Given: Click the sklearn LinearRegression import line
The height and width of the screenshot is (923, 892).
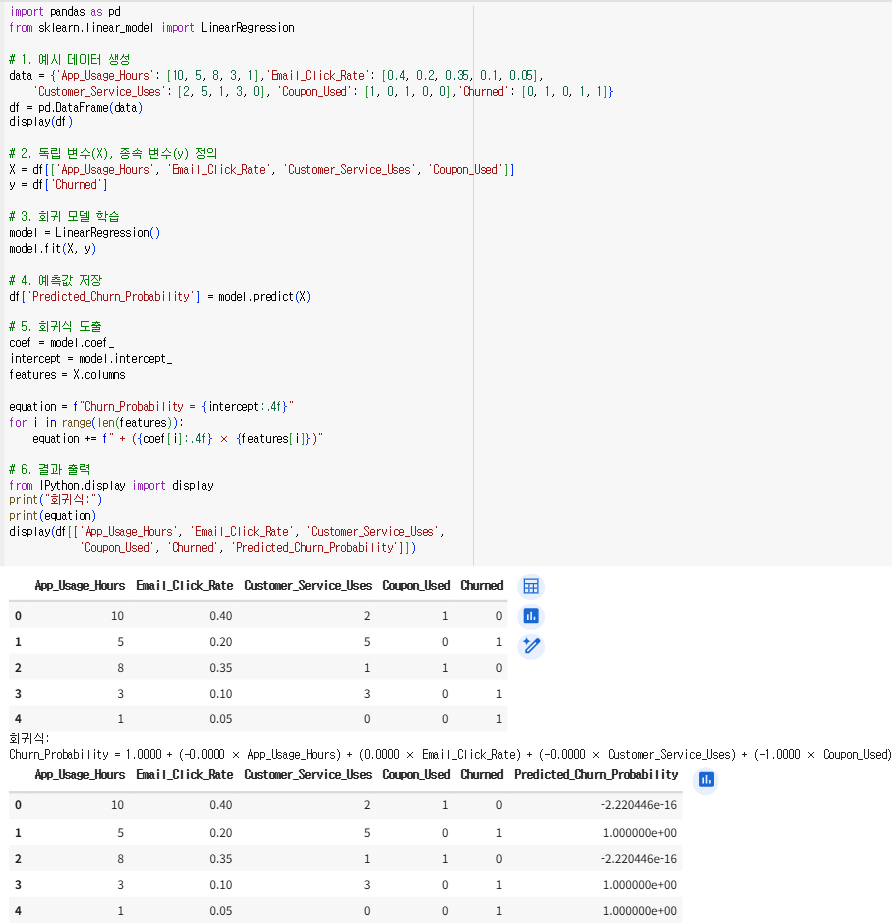Looking at the screenshot, I should 152,28.
